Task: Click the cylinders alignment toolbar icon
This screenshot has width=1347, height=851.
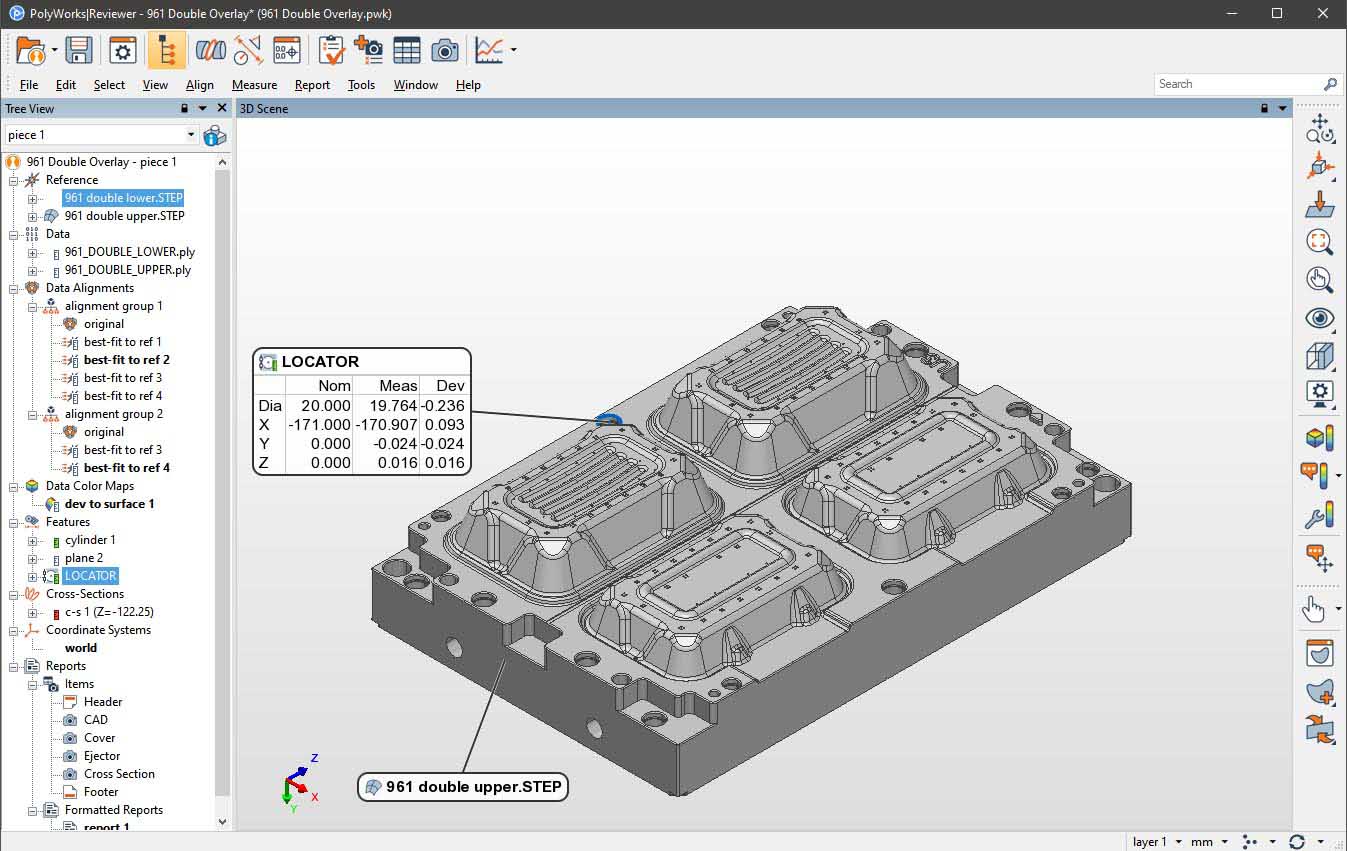Action: (x=210, y=50)
